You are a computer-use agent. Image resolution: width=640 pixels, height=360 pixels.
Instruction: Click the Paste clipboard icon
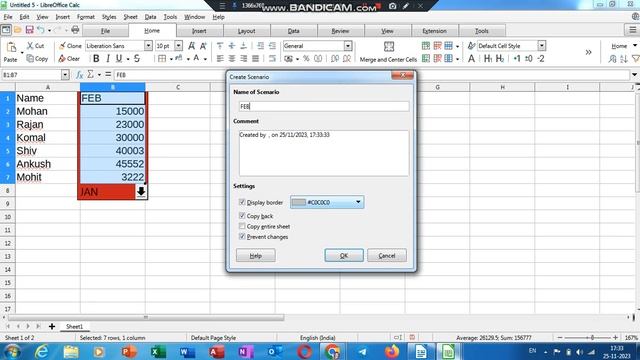[x=11, y=47]
